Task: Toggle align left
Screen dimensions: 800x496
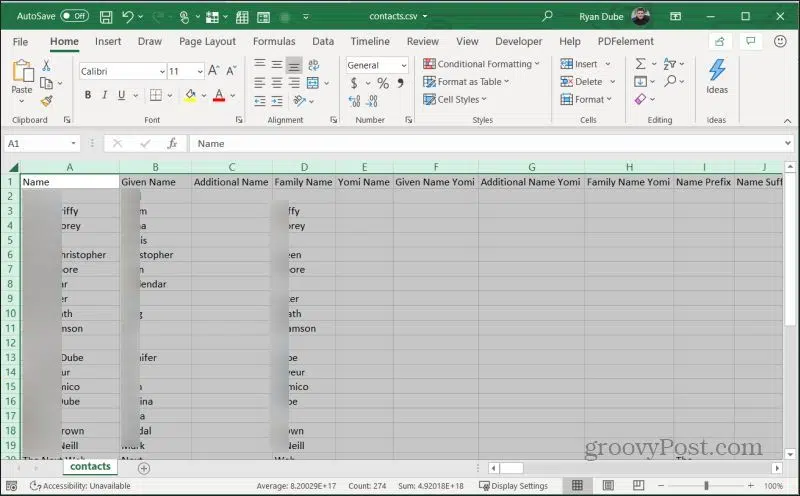Action: click(260, 83)
